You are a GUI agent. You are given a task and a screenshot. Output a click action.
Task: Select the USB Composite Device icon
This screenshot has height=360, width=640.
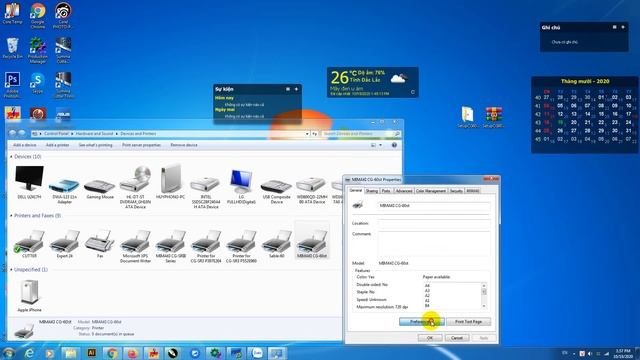point(276,191)
